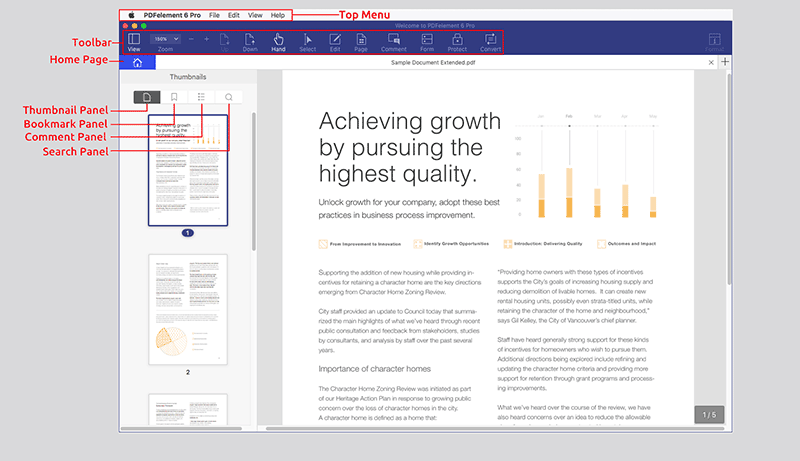
Task: Click 'Introduction: Delivering Quality' section label
Action: [548, 244]
